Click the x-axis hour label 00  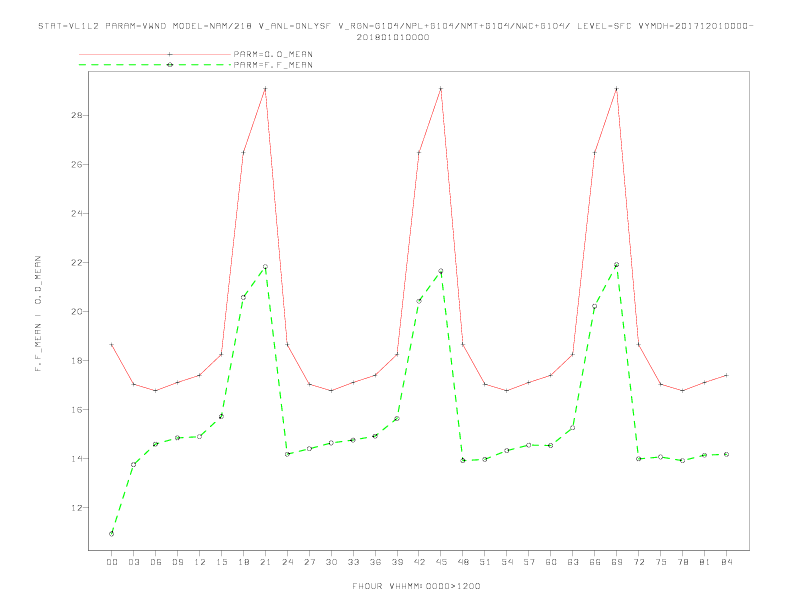[112, 562]
